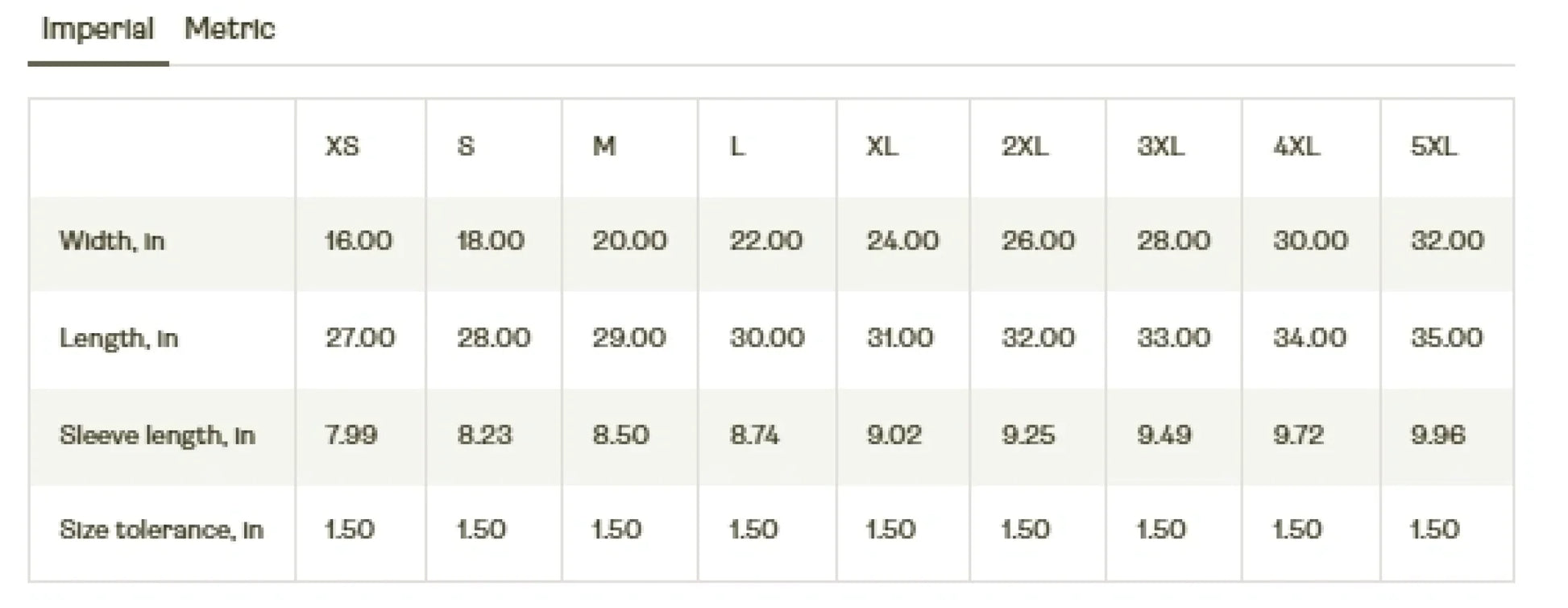Click the 32.00 width value for 5XL
The width and height of the screenshot is (1568, 608).
1447,240
